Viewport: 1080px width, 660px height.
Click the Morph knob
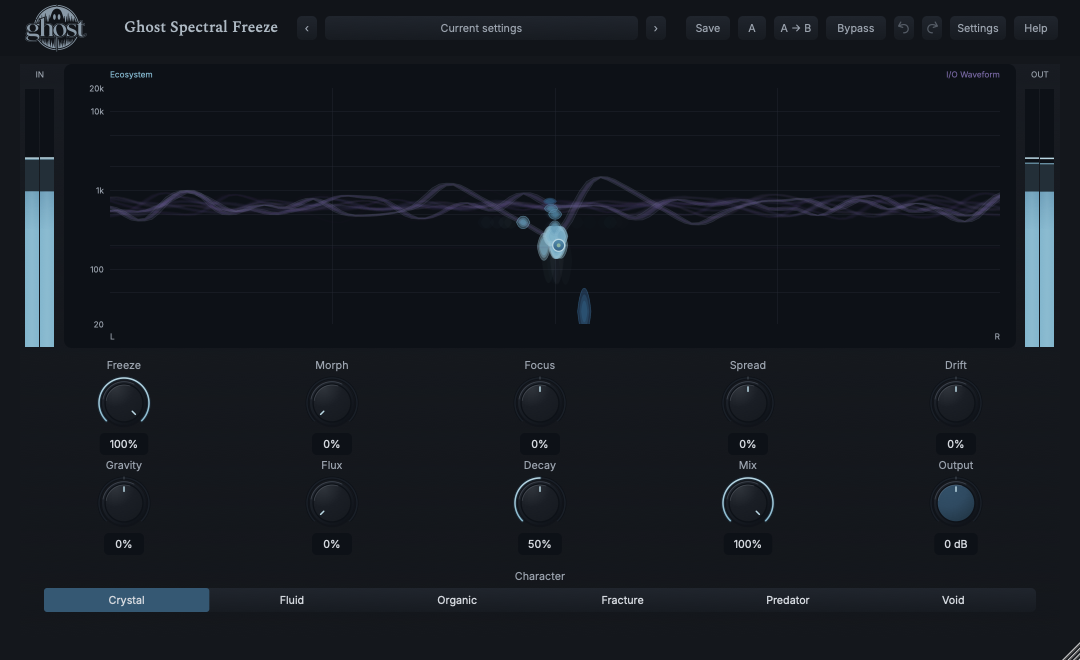(331, 402)
